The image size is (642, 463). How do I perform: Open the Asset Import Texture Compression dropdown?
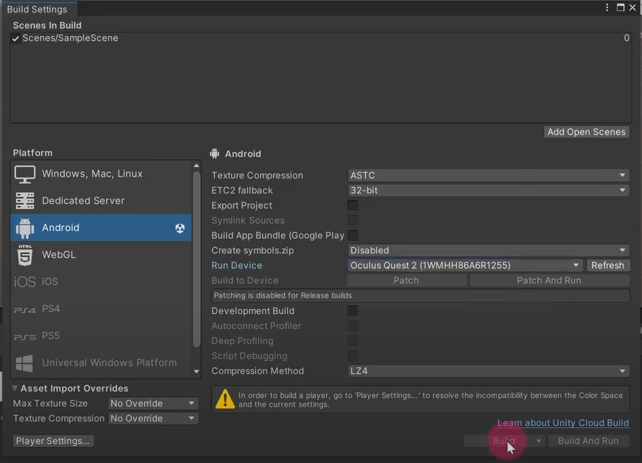pos(153,418)
